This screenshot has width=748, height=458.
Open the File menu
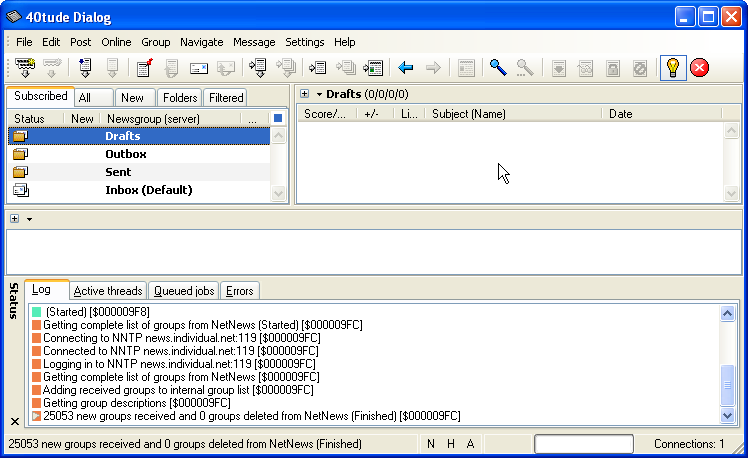24,42
